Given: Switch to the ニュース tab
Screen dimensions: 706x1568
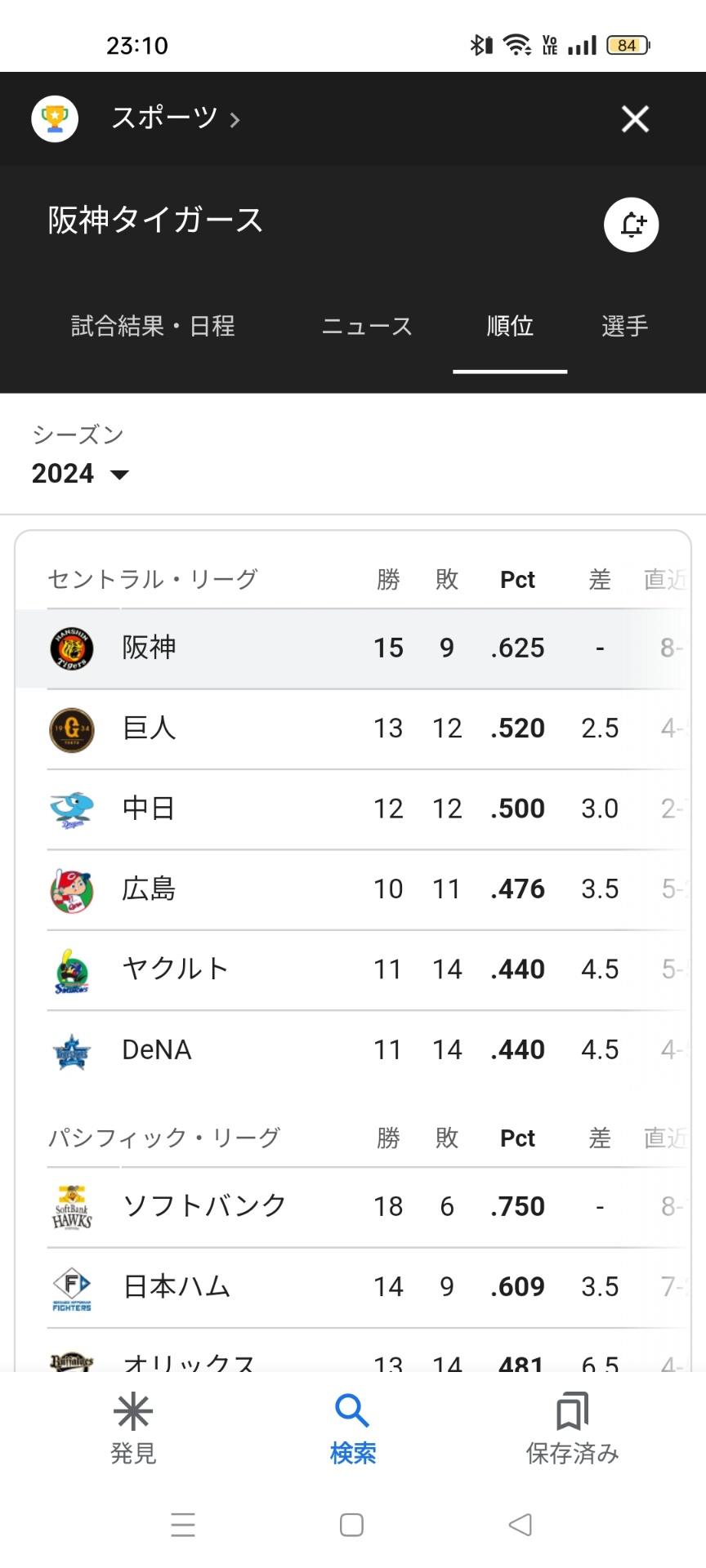Looking at the screenshot, I should point(367,327).
